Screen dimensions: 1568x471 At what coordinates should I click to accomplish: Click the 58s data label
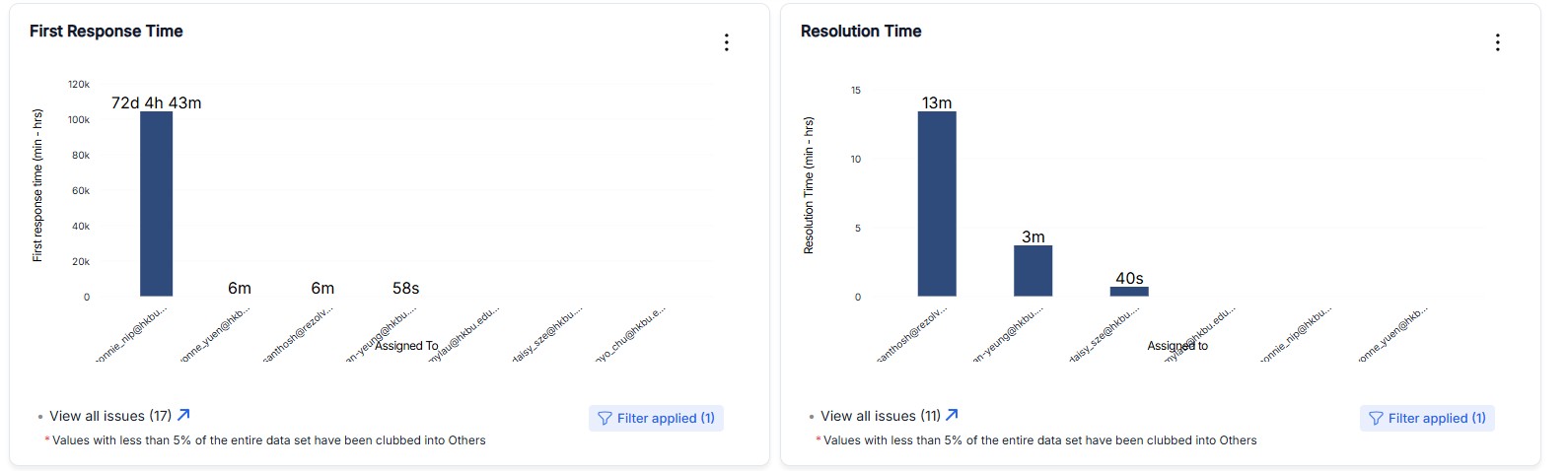click(406, 289)
